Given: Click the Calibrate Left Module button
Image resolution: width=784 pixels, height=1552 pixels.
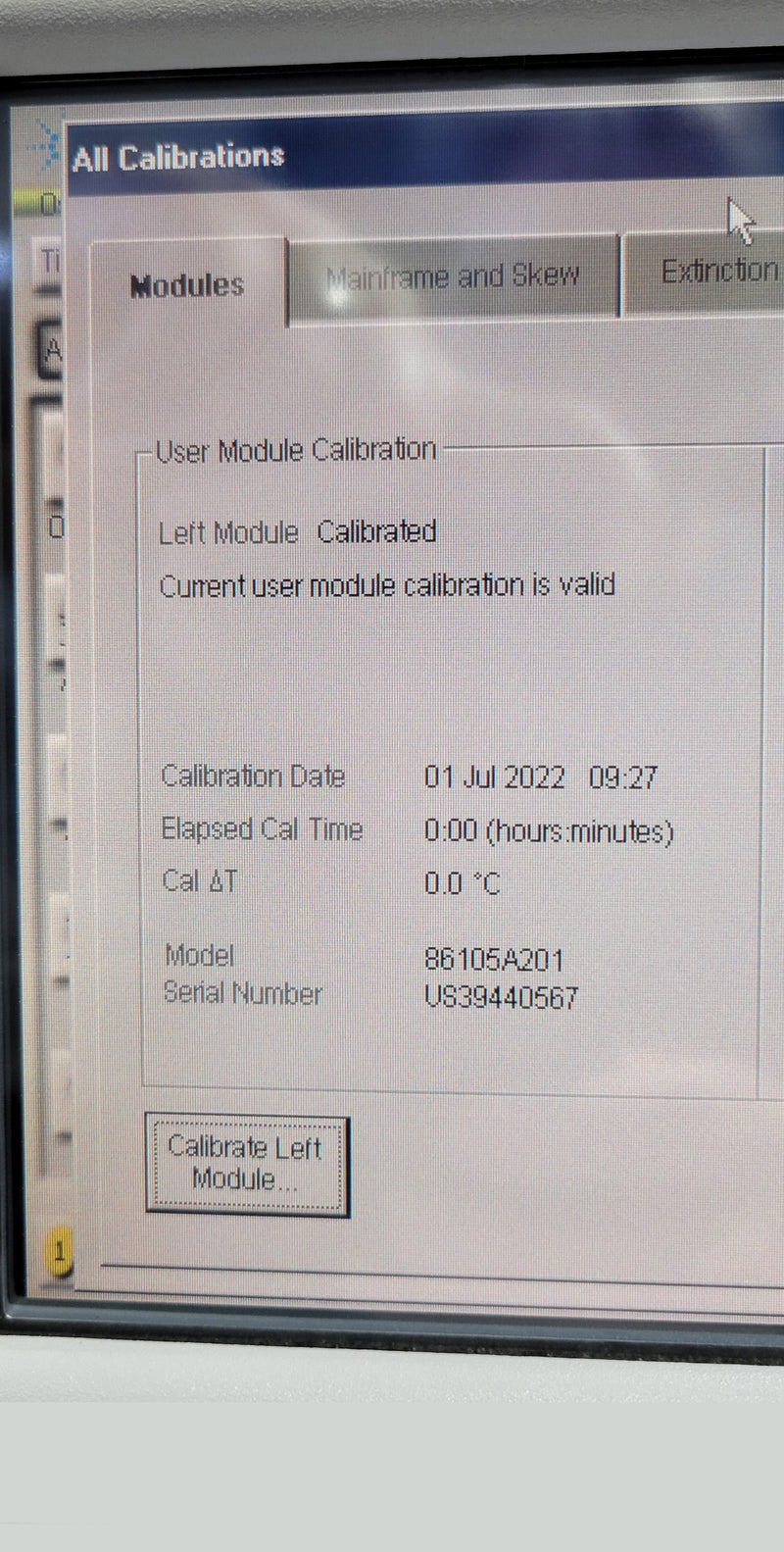Looking at the screenshot, I should 247,1165.
